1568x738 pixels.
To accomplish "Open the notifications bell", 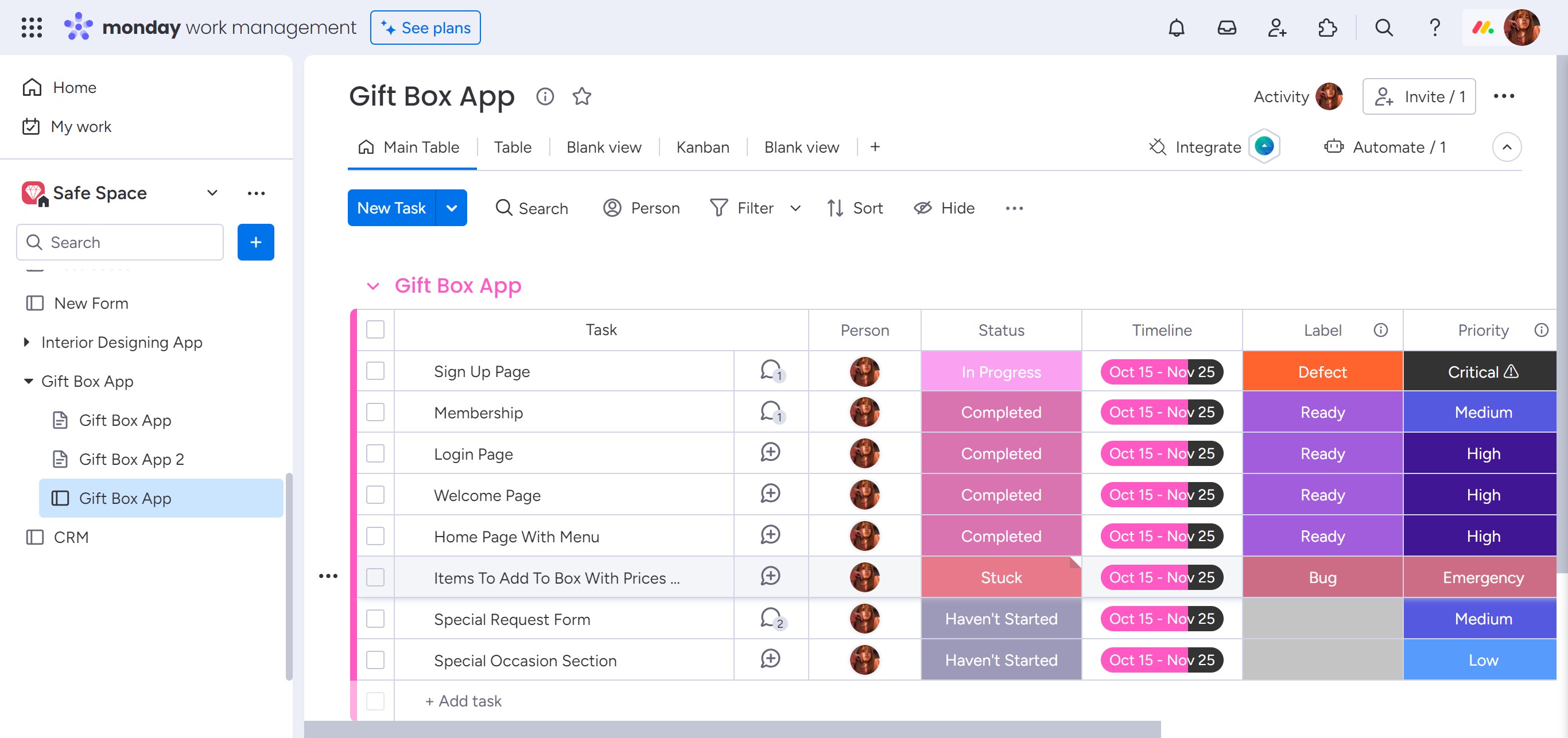I will pos(1176,28).
